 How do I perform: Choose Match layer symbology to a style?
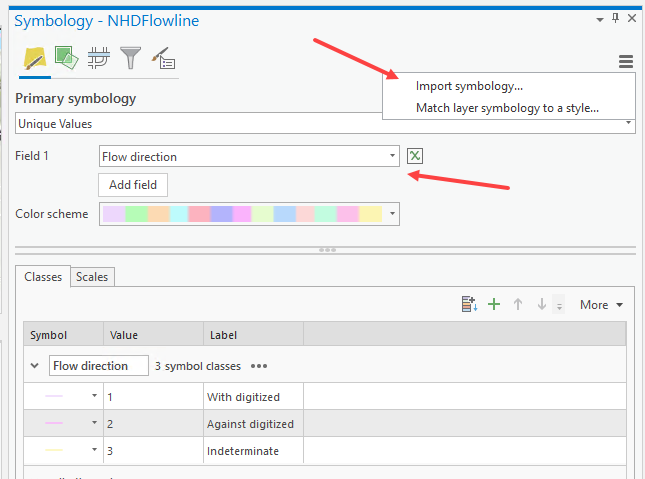[507, 108]
